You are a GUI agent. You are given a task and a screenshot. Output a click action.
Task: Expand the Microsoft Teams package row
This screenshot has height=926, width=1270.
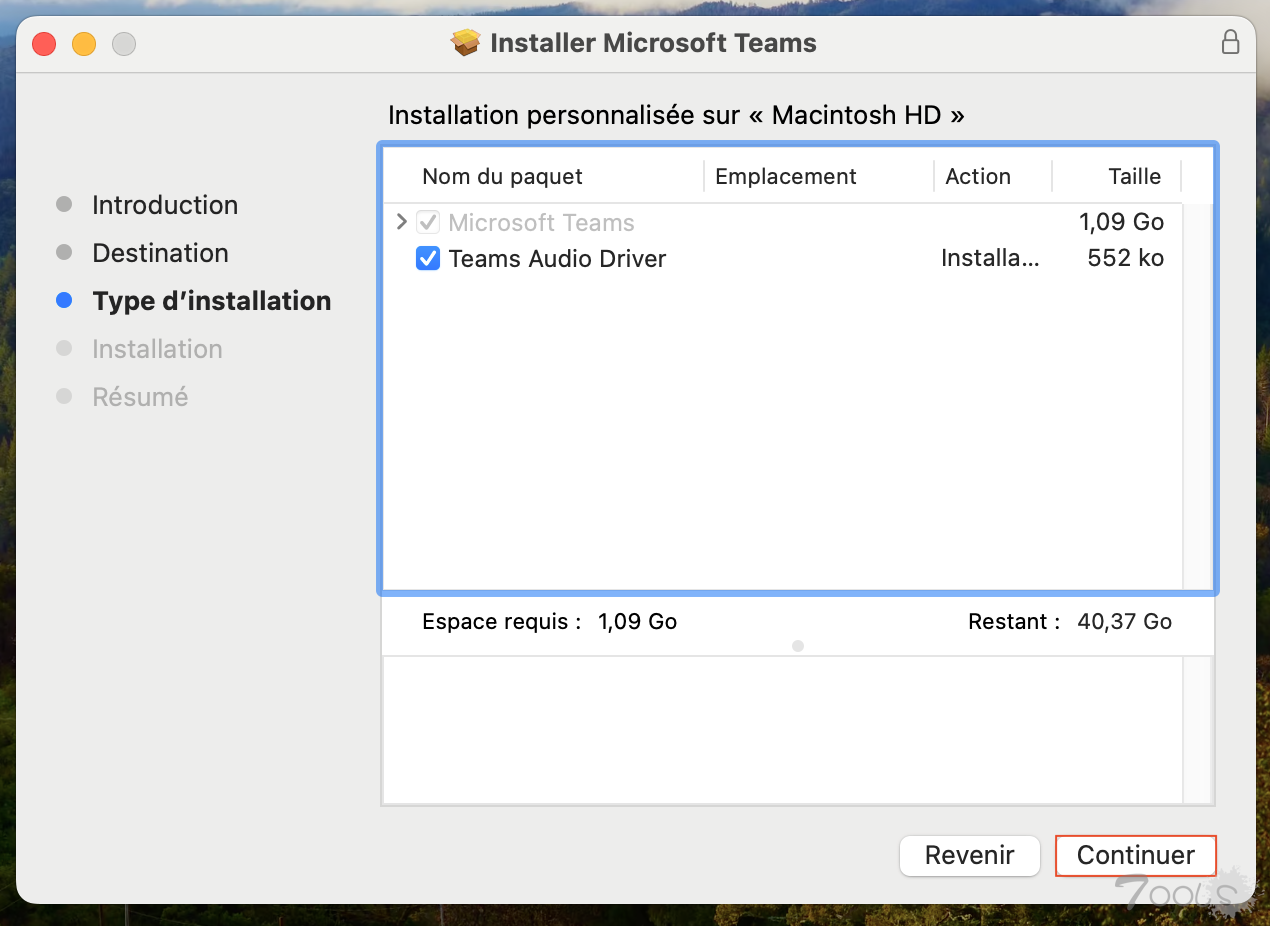(402, 222)
